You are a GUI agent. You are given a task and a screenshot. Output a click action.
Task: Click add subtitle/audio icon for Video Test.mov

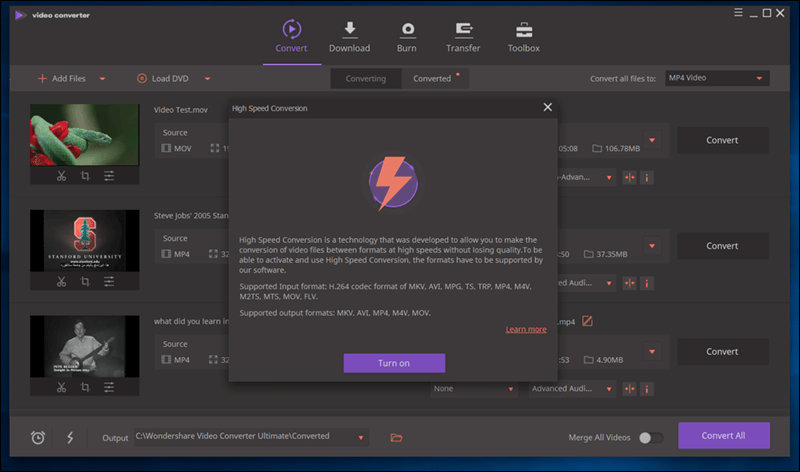(x=630, y=178)
